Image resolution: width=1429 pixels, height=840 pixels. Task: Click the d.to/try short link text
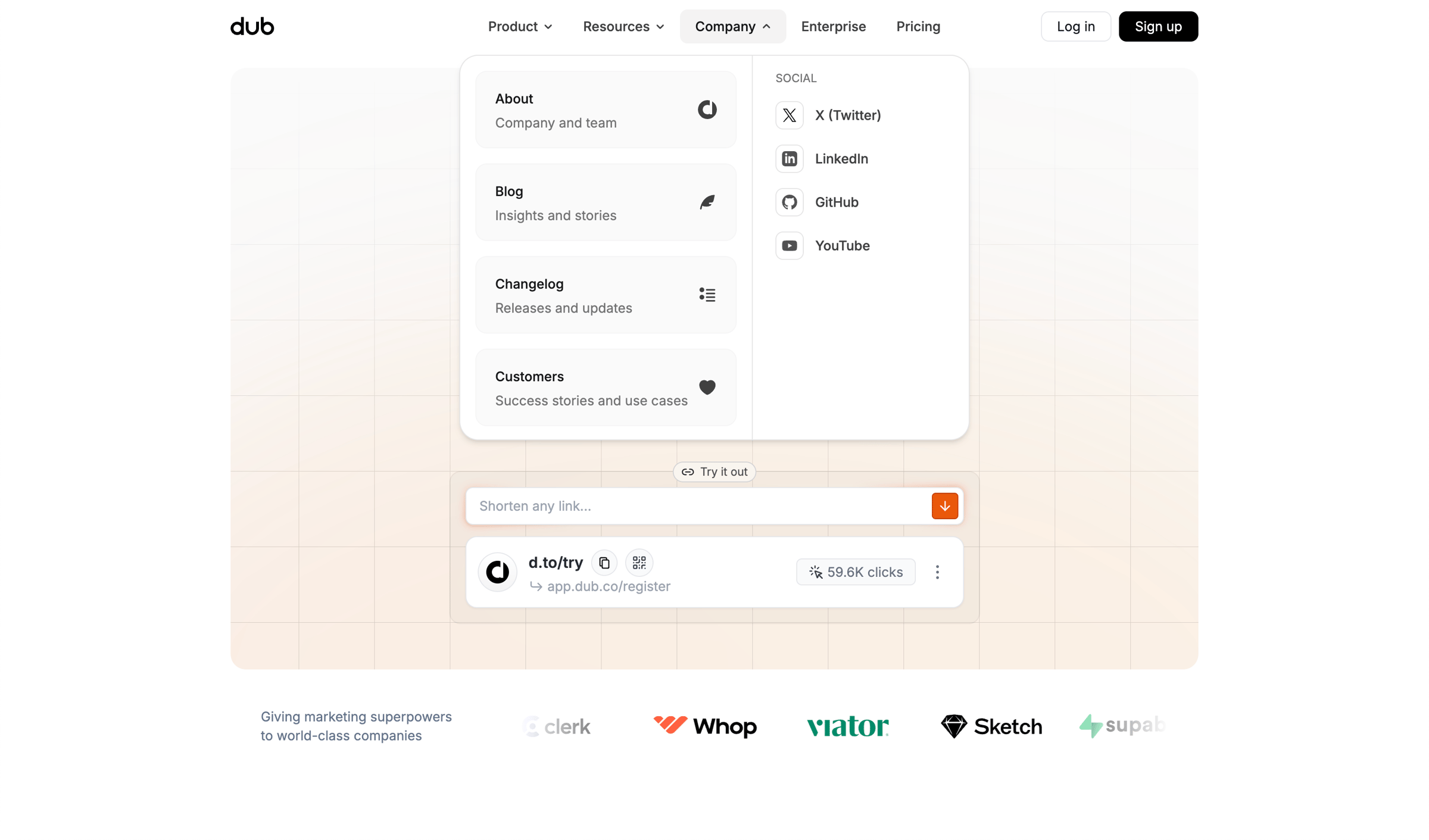(x=555, y=563)
